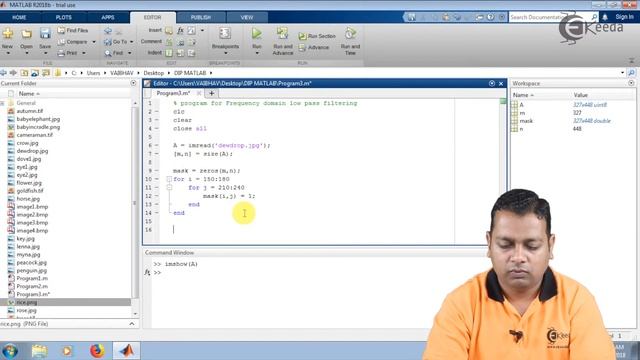Select dewdrop.jpg in Current Folder
Viewport: 640px width, 360px height.
click(32, 151)
